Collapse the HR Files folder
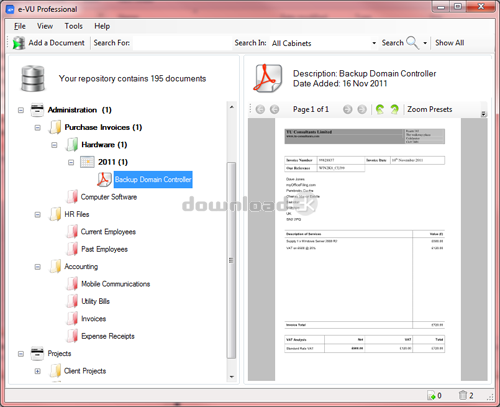The height and width of the screenshot is (407, 500). coord(38,214)
